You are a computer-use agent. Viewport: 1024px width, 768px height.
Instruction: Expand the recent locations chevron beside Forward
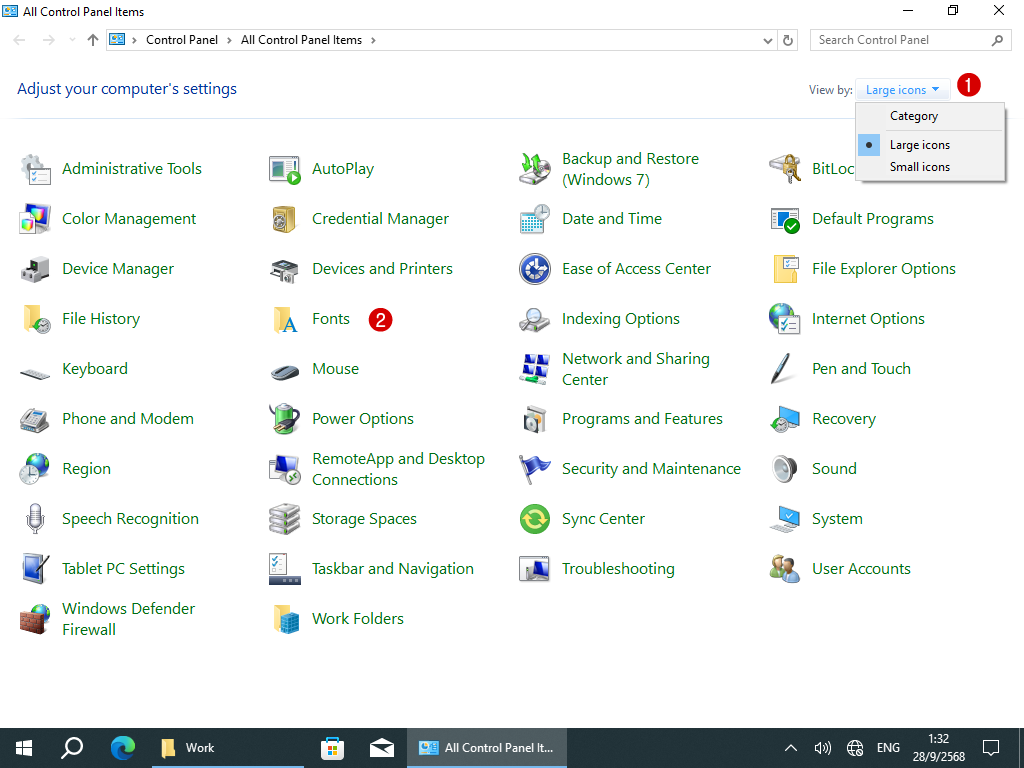point(72,40)
